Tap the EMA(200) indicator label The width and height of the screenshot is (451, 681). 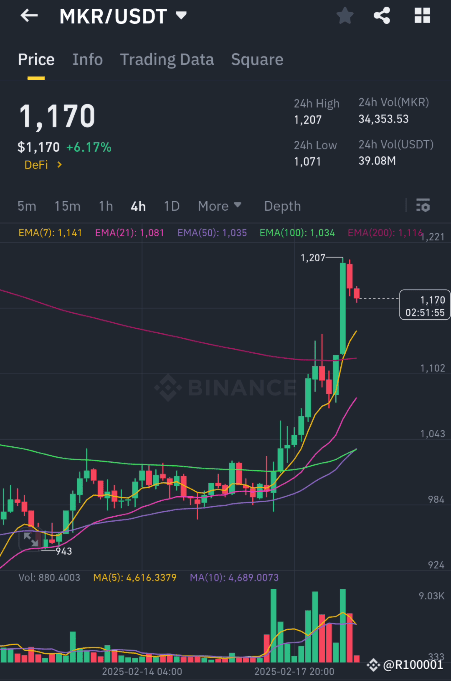(x=385, y=233)
